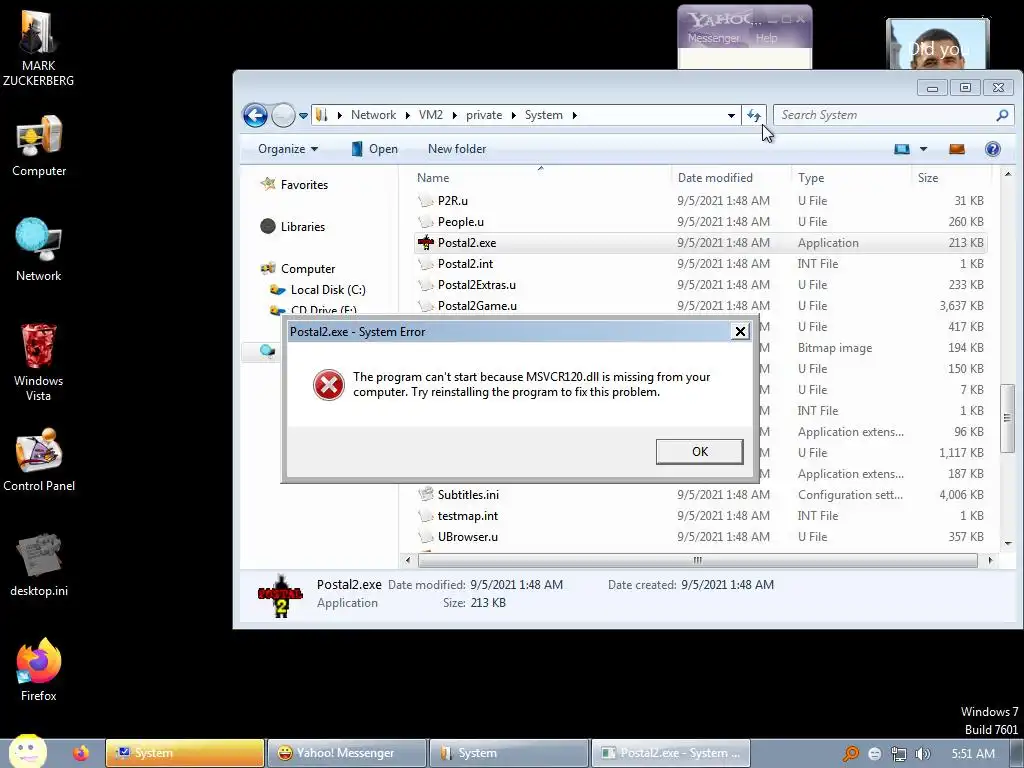Select VM2 in the address breadcrumb
The image size is (1024, 768).
click(x=430, y=115)
